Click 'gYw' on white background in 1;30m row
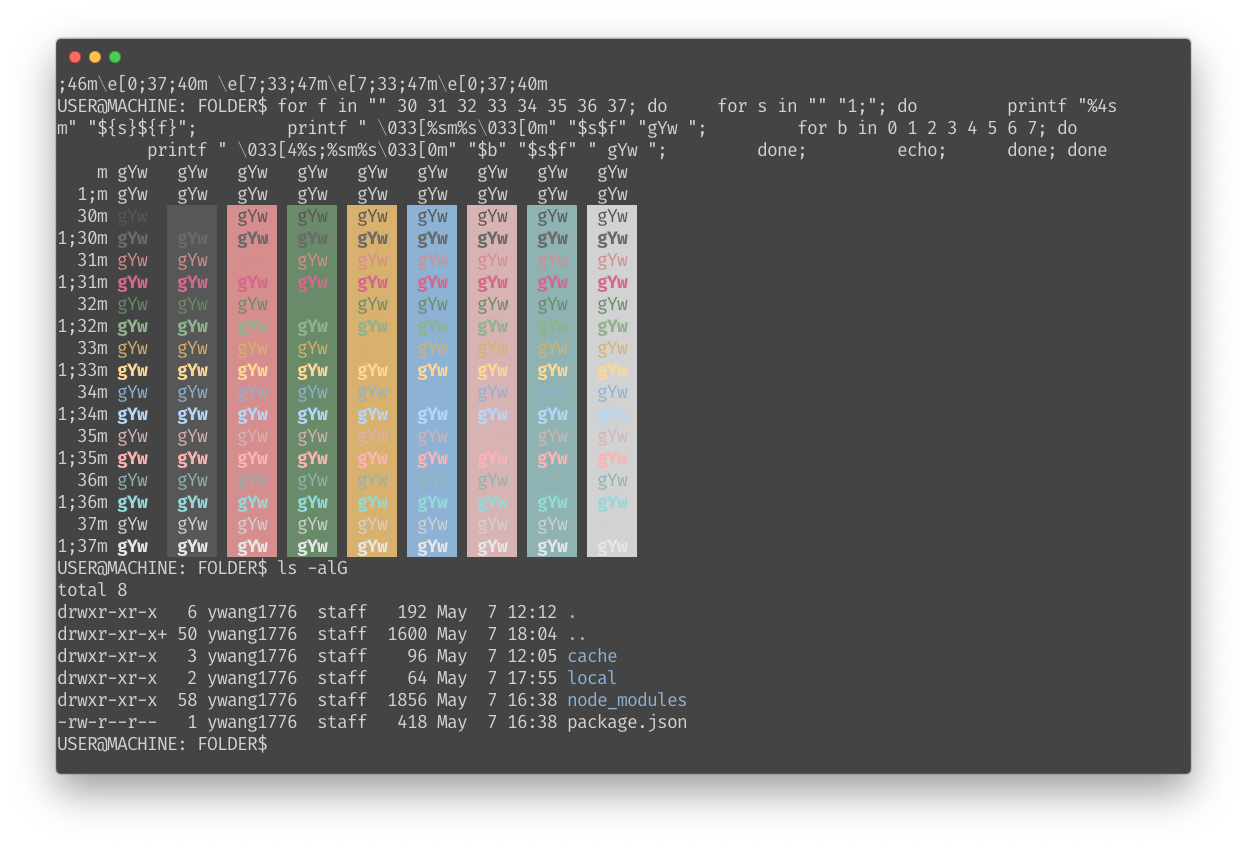Screen dimensions: 1247x848 point(612,238)
